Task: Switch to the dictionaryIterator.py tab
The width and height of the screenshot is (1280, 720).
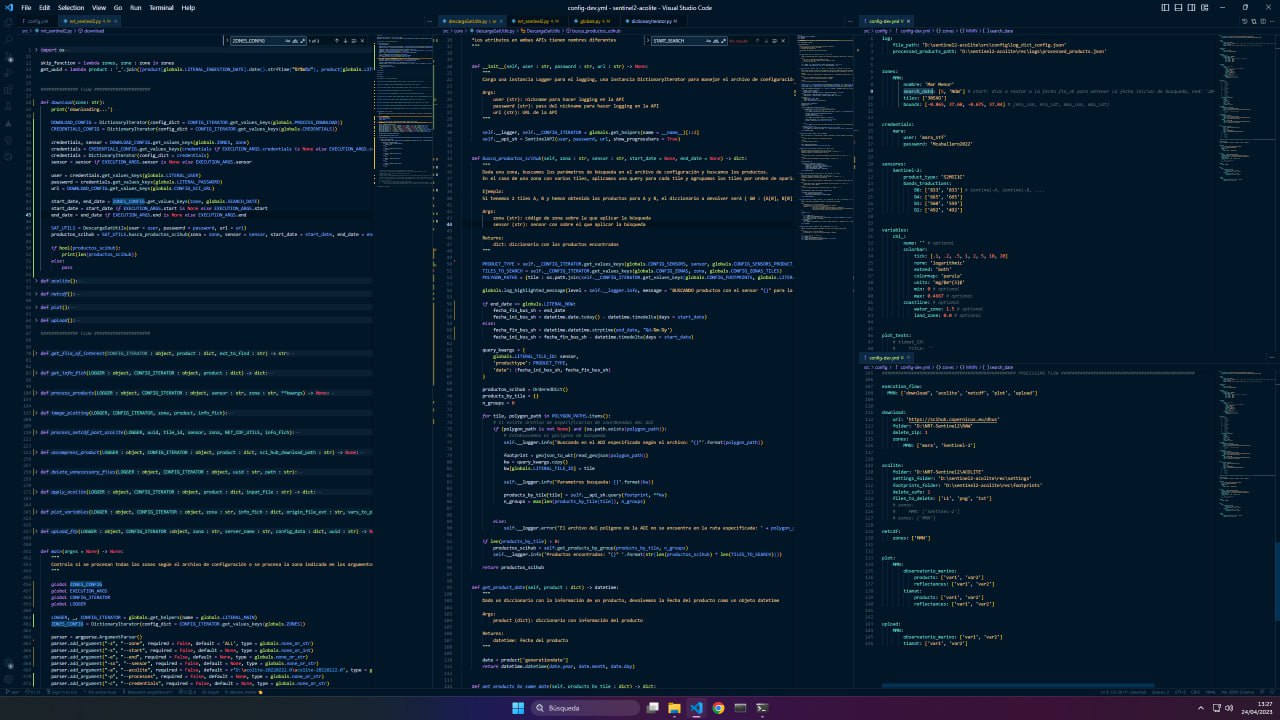Action: (x=651, y=21)
